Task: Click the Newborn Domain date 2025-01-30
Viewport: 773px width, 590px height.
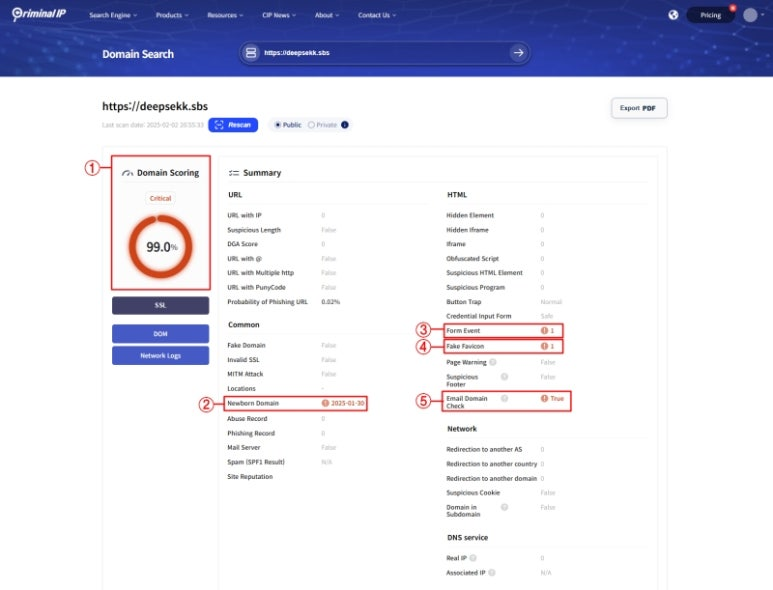Action: (348, 403)
